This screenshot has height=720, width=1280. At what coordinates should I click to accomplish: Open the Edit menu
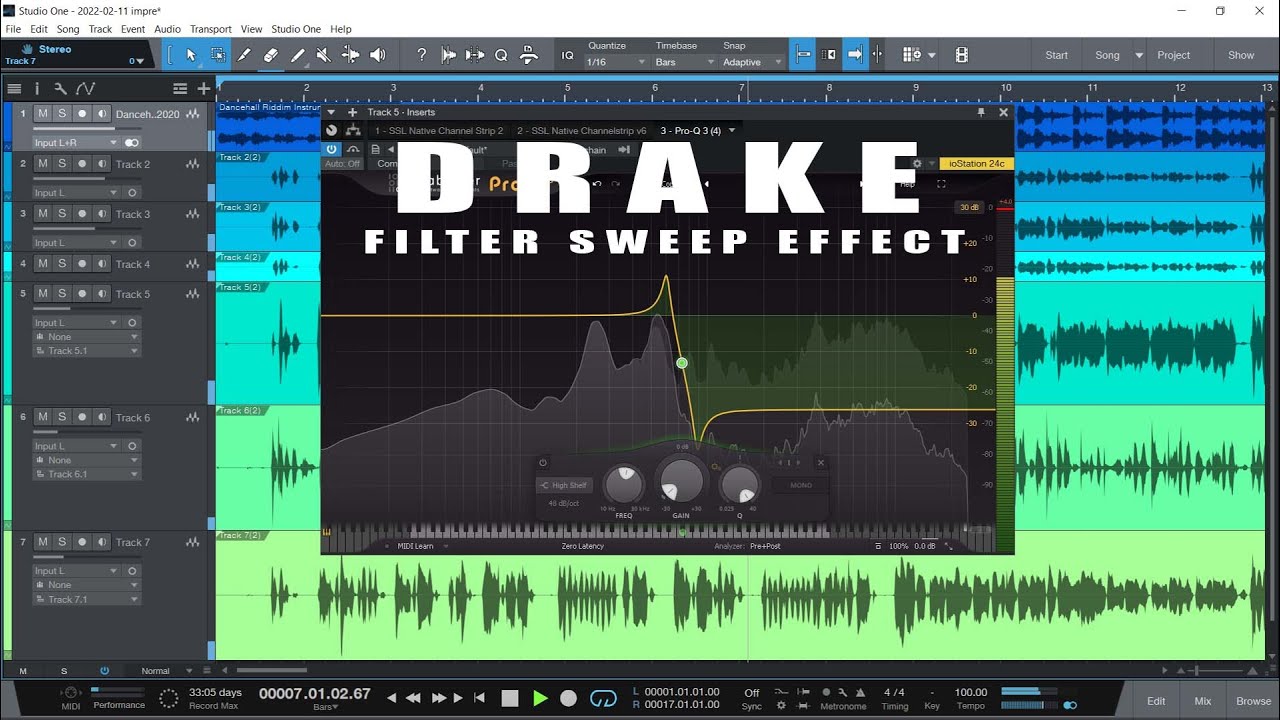pos(39,29)
